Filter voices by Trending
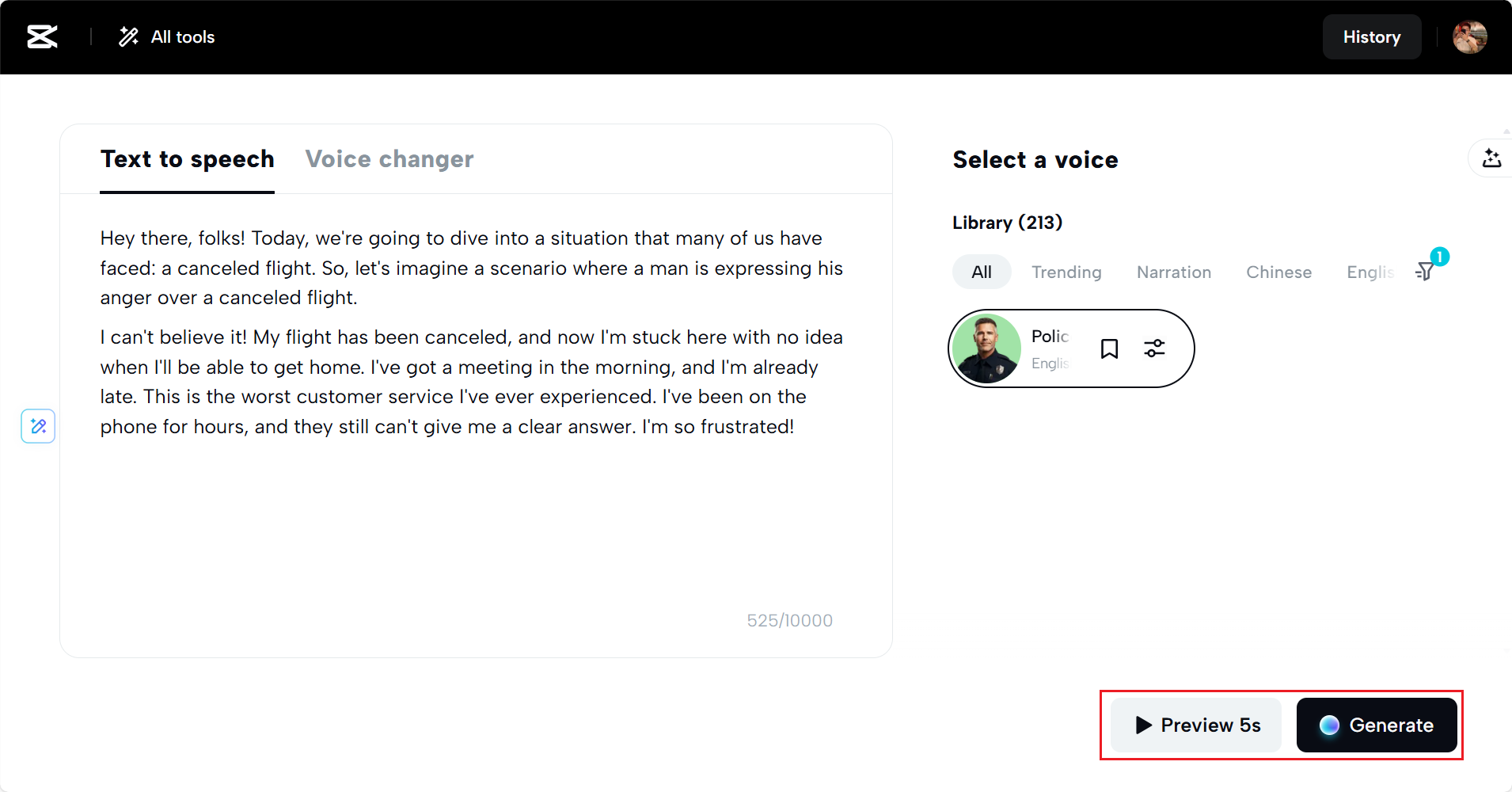This screenshot has height=792, width=1512. click(x=1066, y=272)
